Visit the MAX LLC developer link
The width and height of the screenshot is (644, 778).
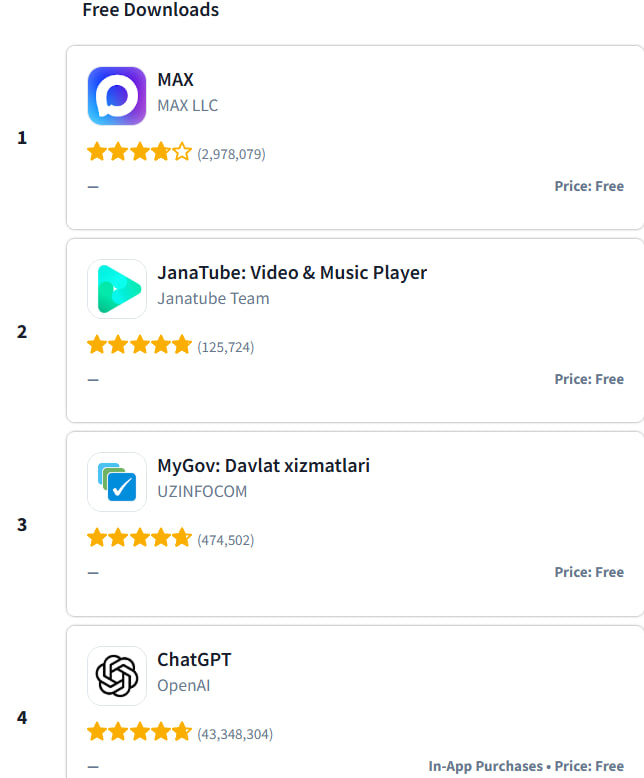tap(187, 105)
